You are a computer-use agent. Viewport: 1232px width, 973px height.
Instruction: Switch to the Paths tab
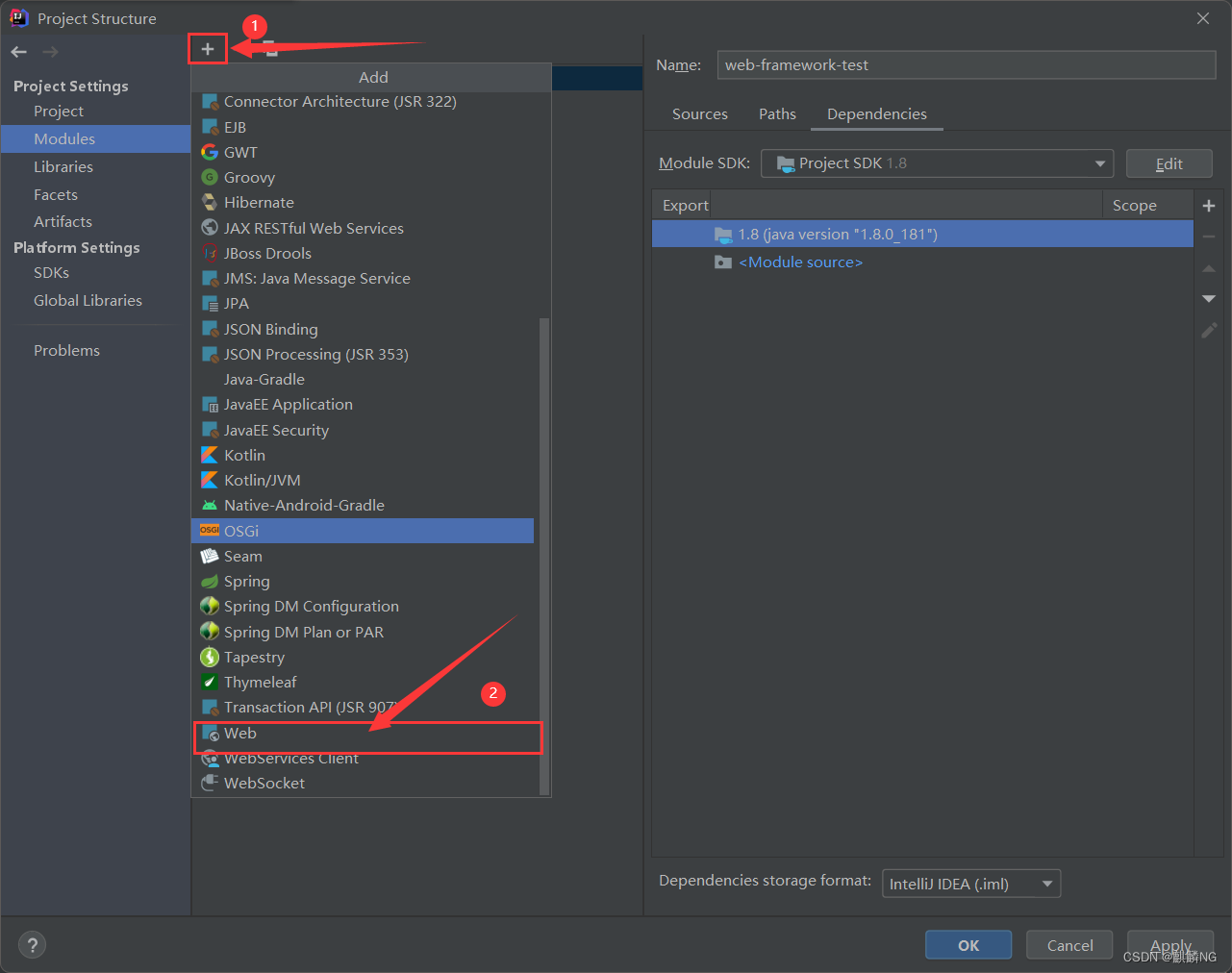(777, 113)
